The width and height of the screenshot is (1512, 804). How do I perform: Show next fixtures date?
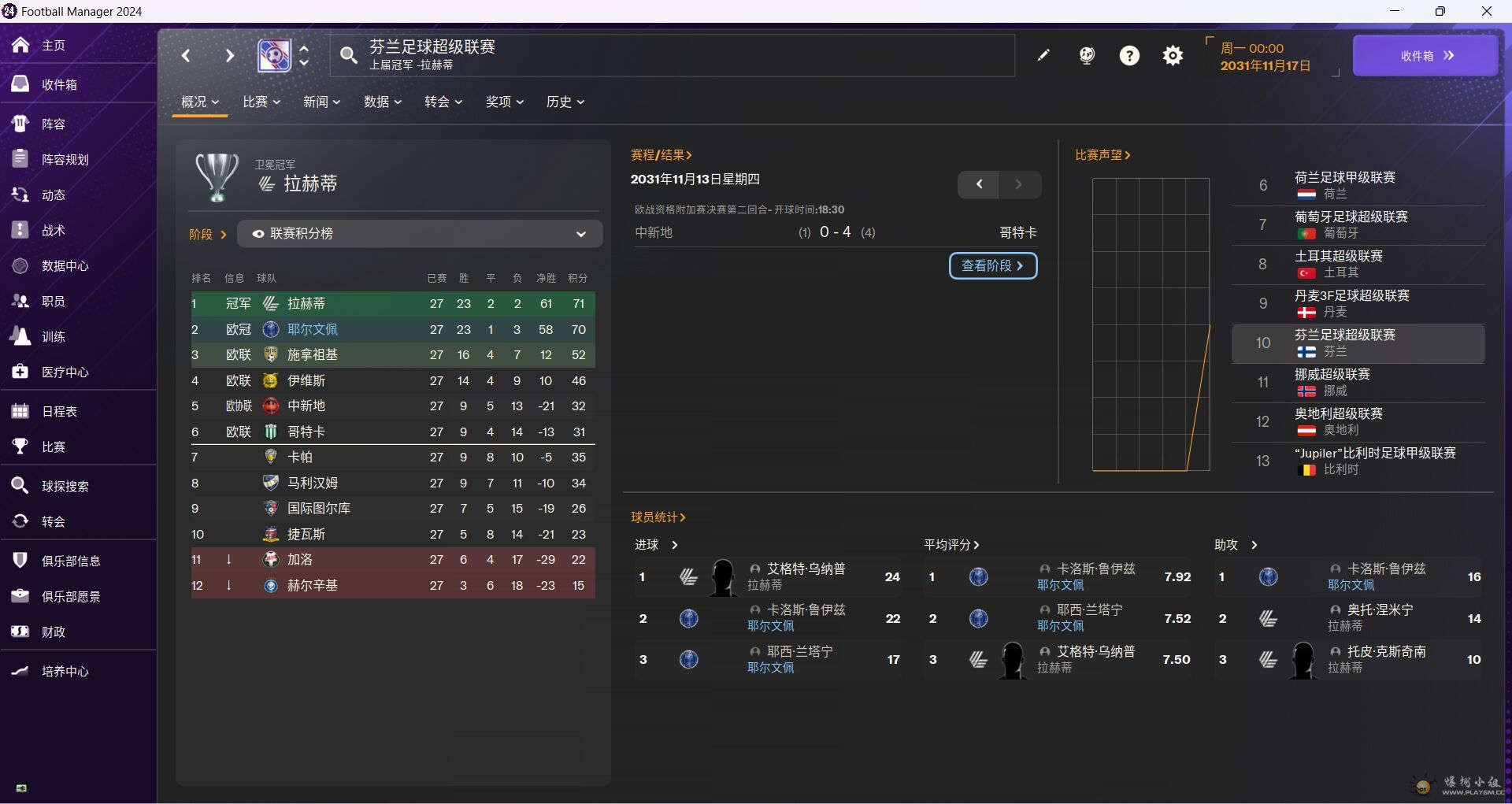pos(1020,184)
